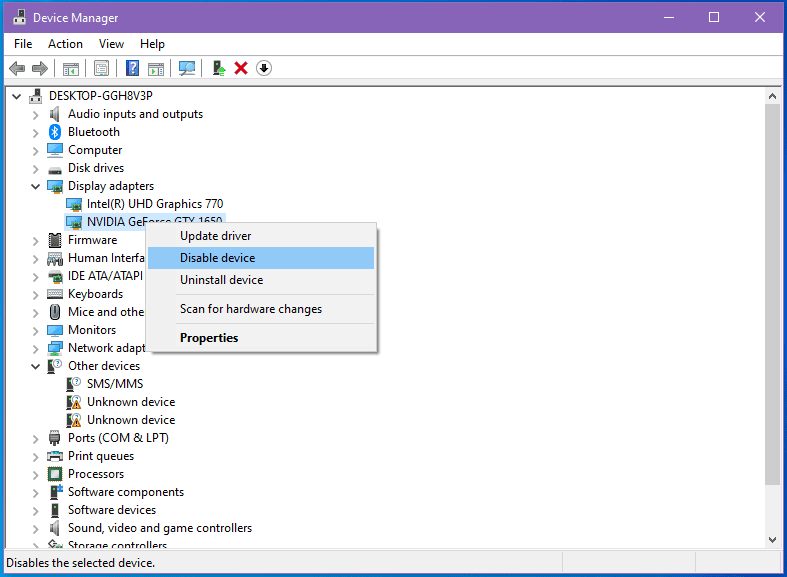Click the Bluetooth category icon
Screen dimensions: 787x577
coord(55,132)
